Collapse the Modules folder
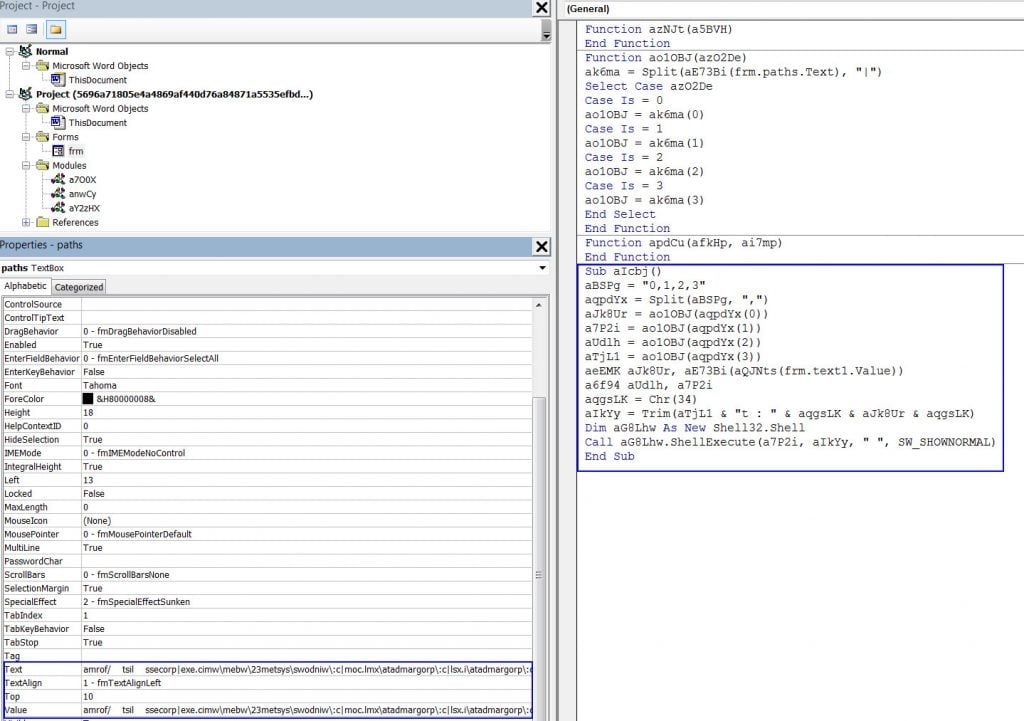The image size is (1024, 721). (x=26, y=166)
